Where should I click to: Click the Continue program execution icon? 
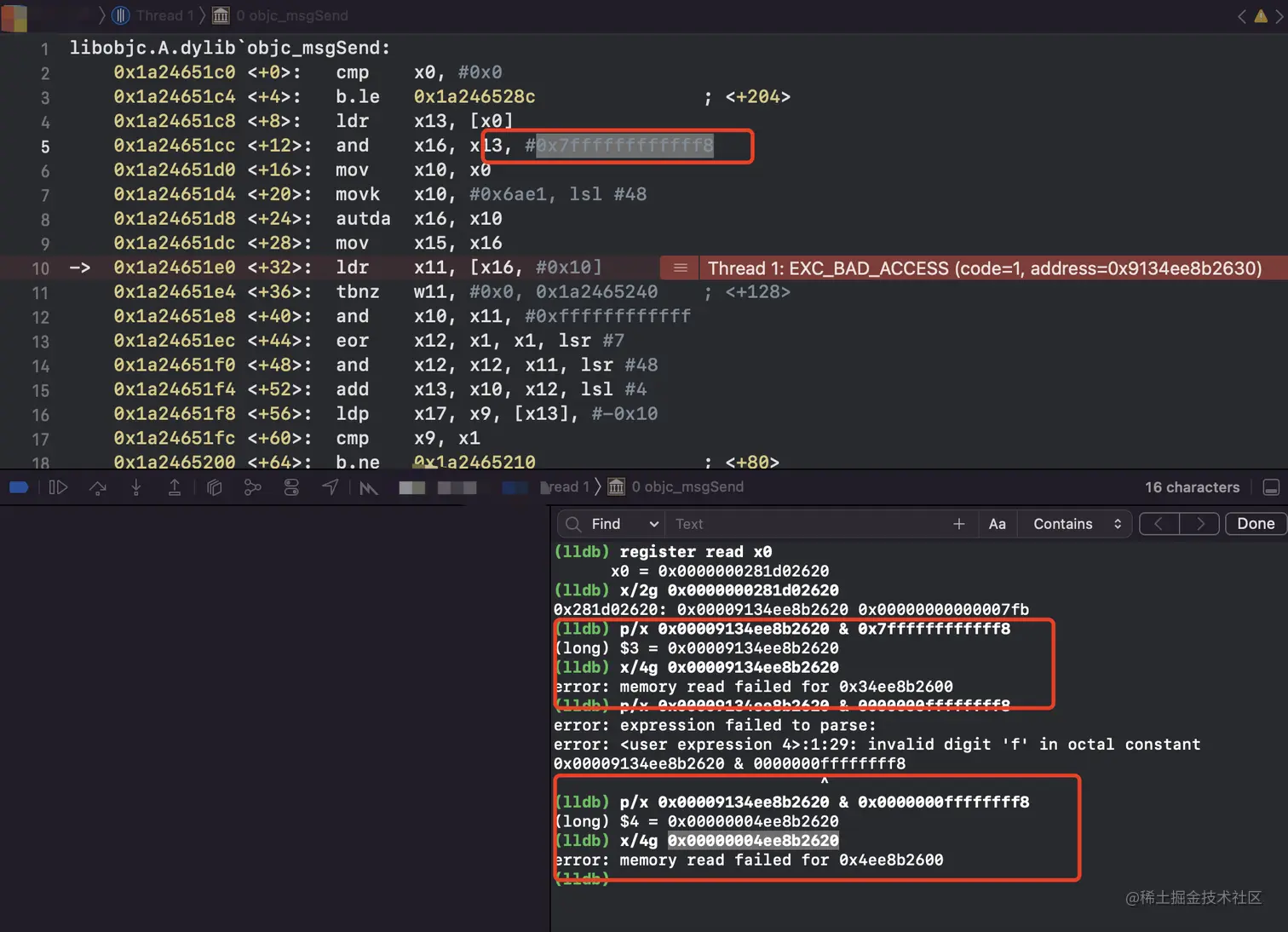(58, 487)
